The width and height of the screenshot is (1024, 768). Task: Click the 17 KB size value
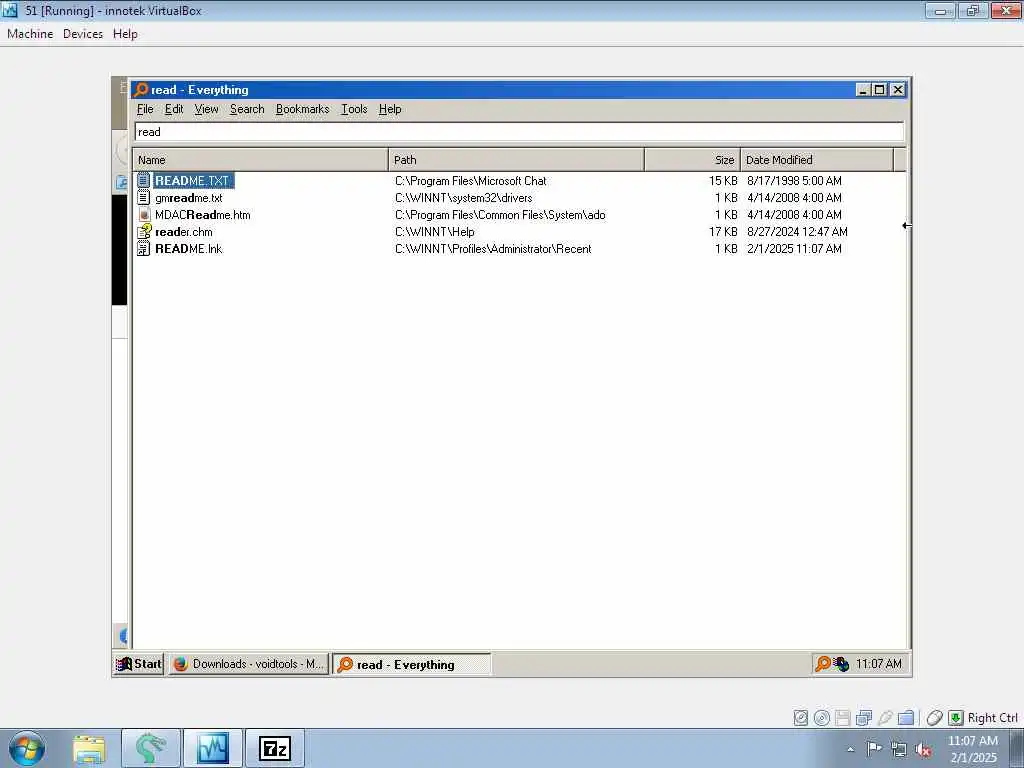[x=723, y=232]
